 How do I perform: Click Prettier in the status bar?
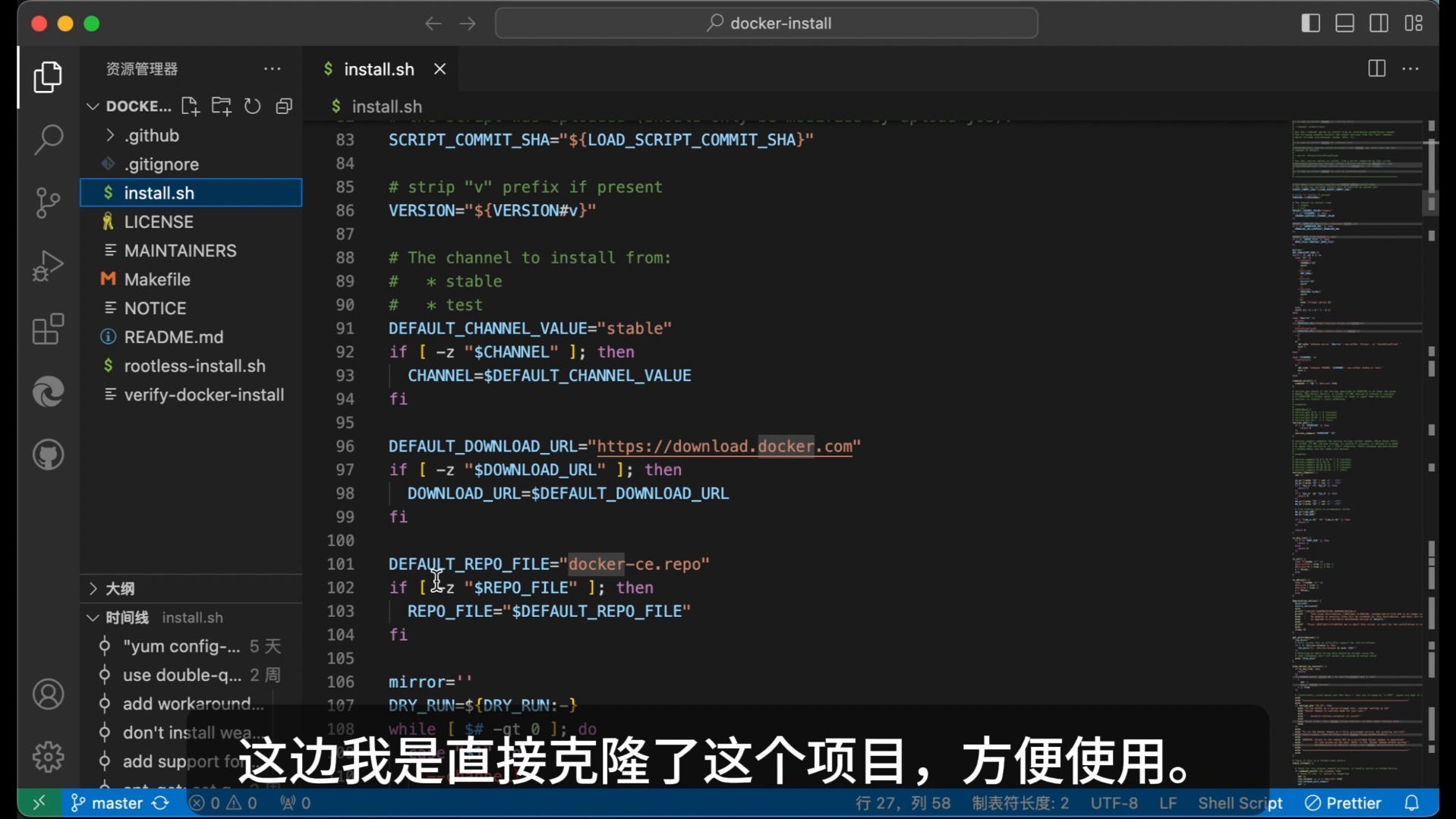(x=1341, y=802)
